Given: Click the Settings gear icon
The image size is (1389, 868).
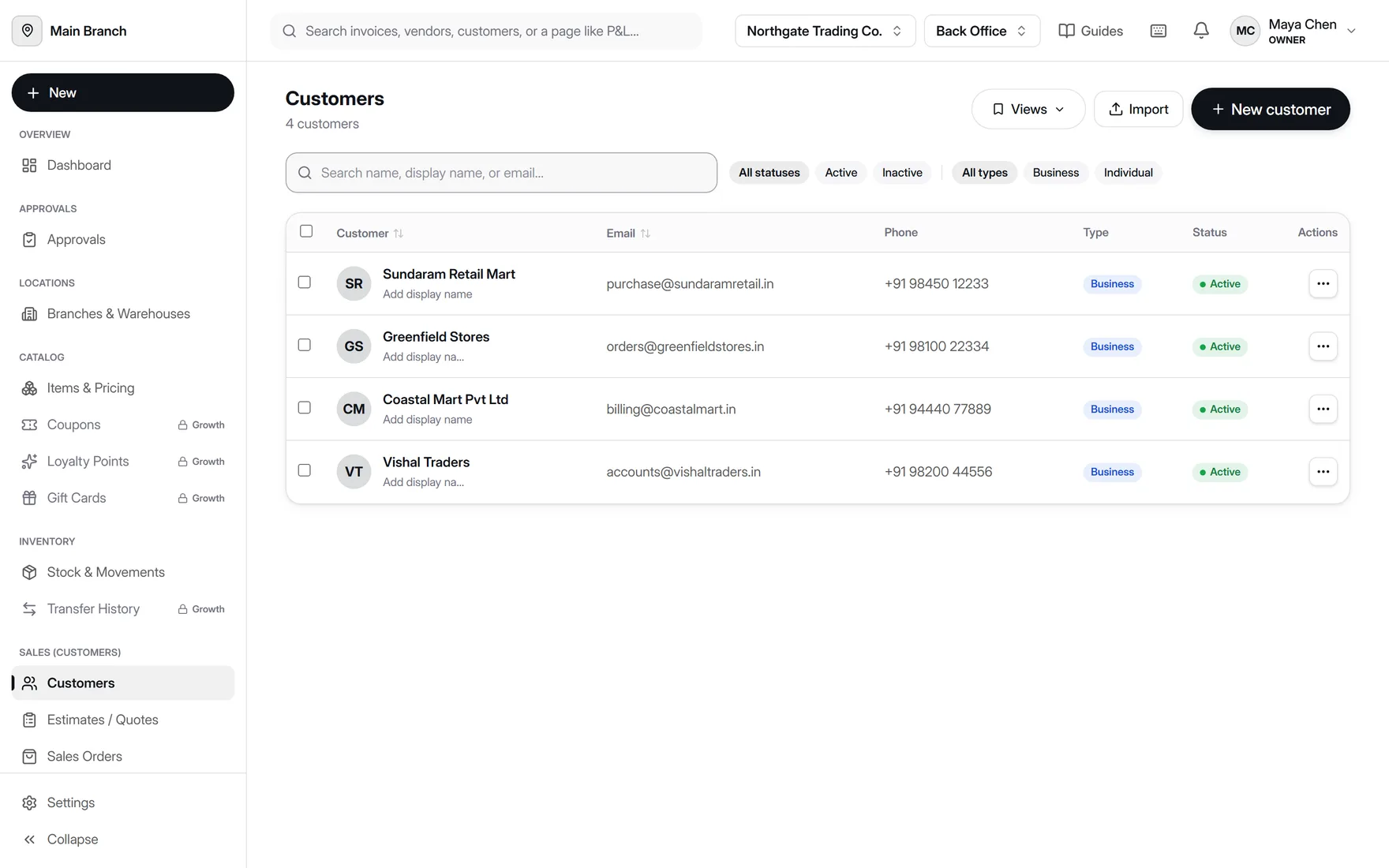Looking at the screenshot, I should click(x=29, y=803).
